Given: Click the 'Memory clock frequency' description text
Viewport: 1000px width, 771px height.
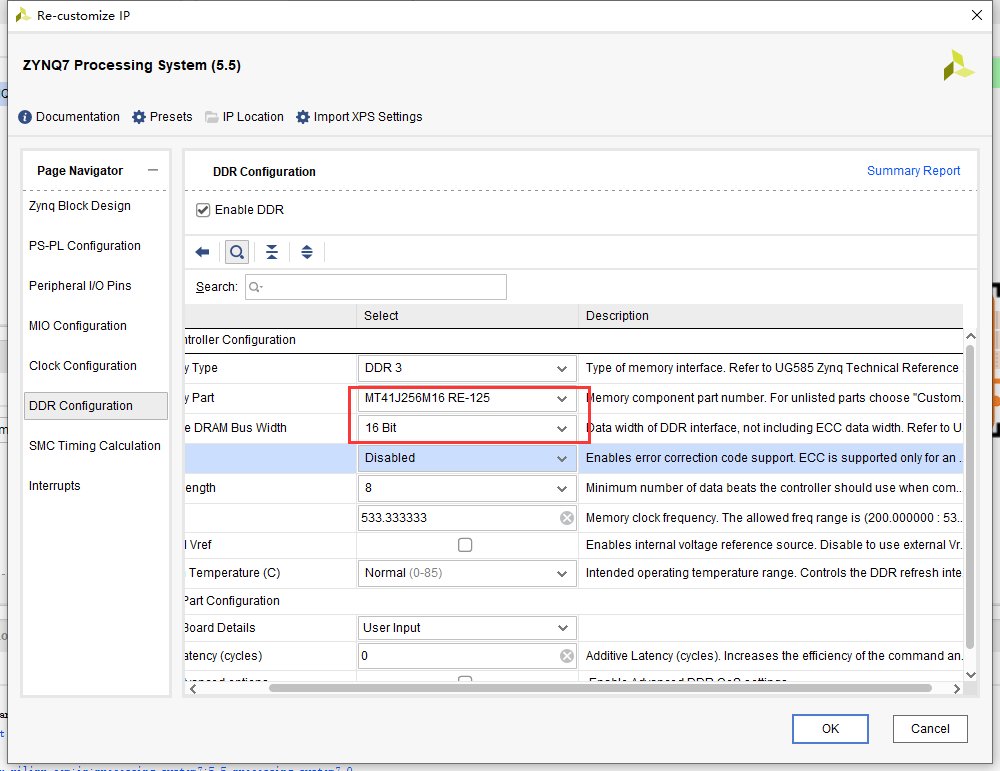Looking at the screenshot, I should point(774,518).
